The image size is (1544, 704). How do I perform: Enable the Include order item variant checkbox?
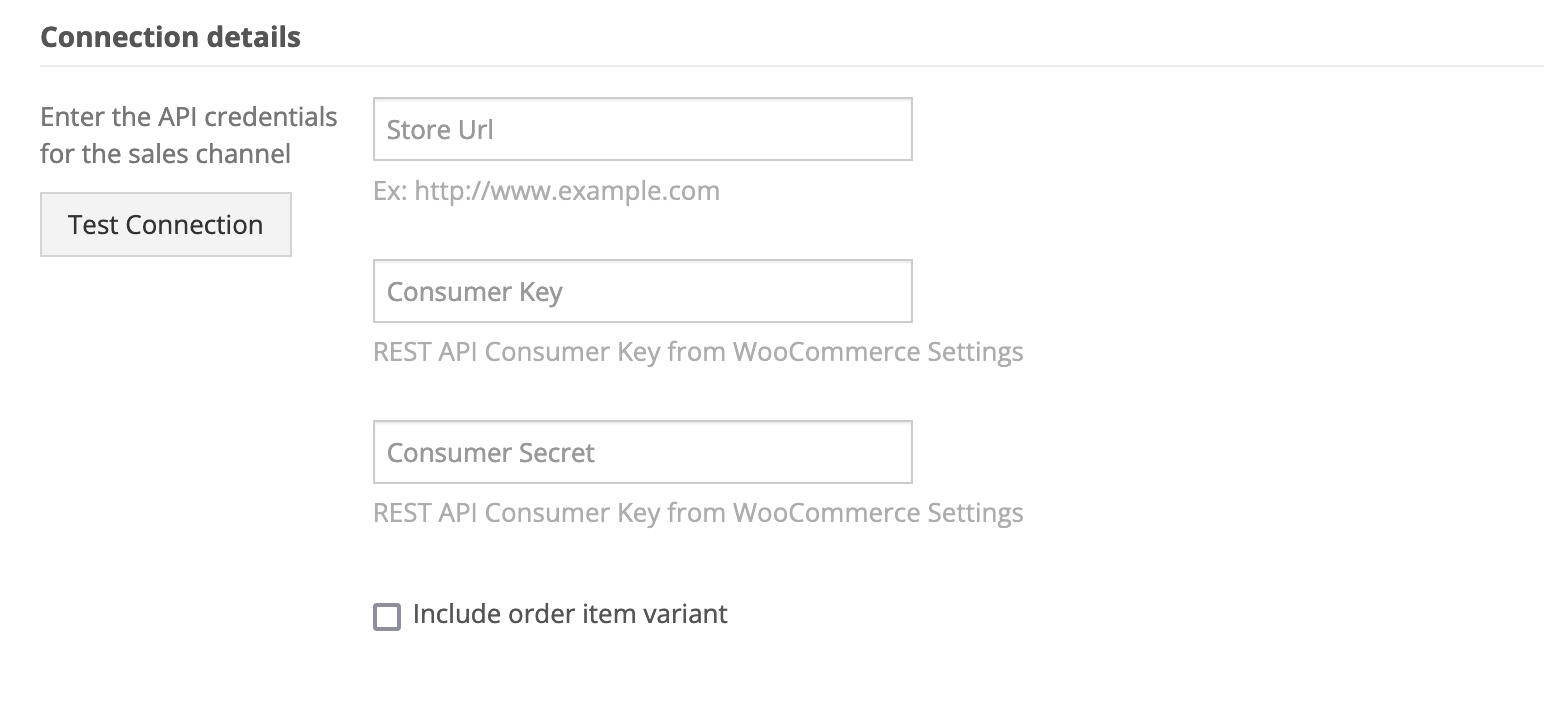pos(387,616)
